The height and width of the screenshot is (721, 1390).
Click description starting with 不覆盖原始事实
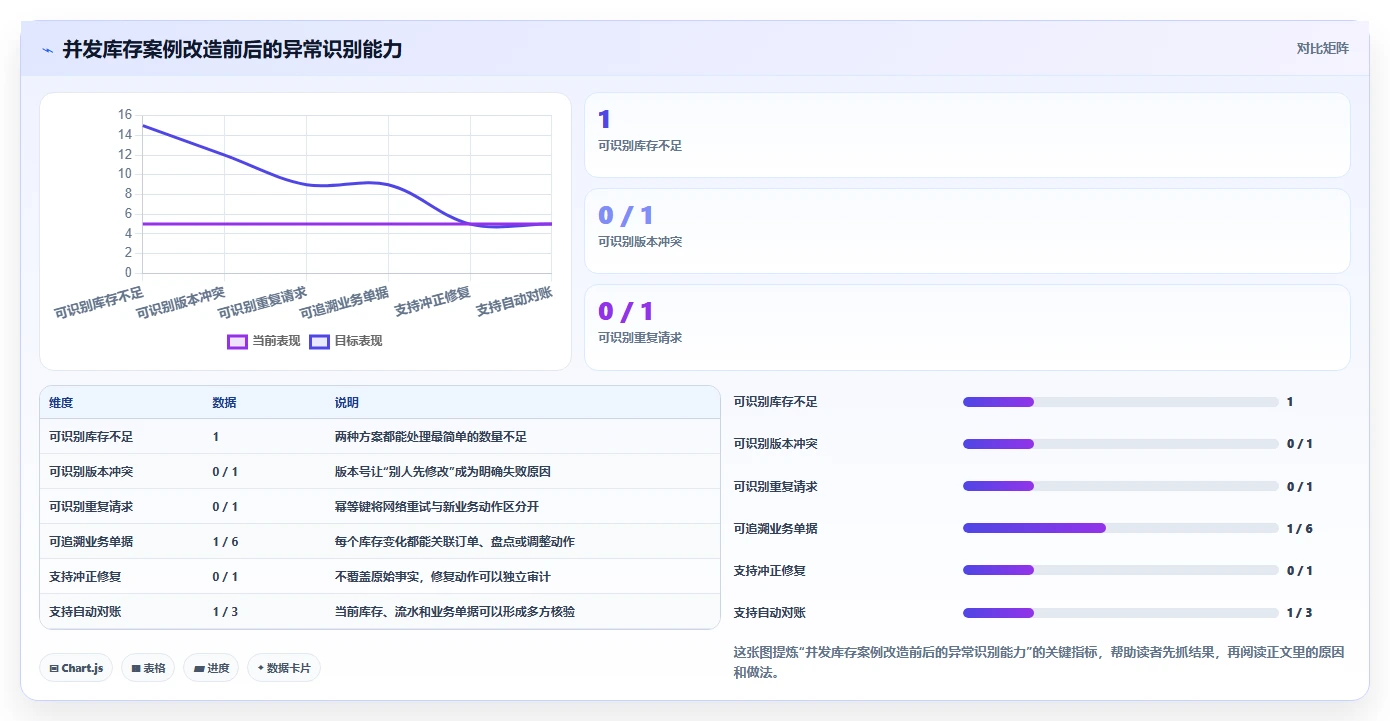pos(442,577)
